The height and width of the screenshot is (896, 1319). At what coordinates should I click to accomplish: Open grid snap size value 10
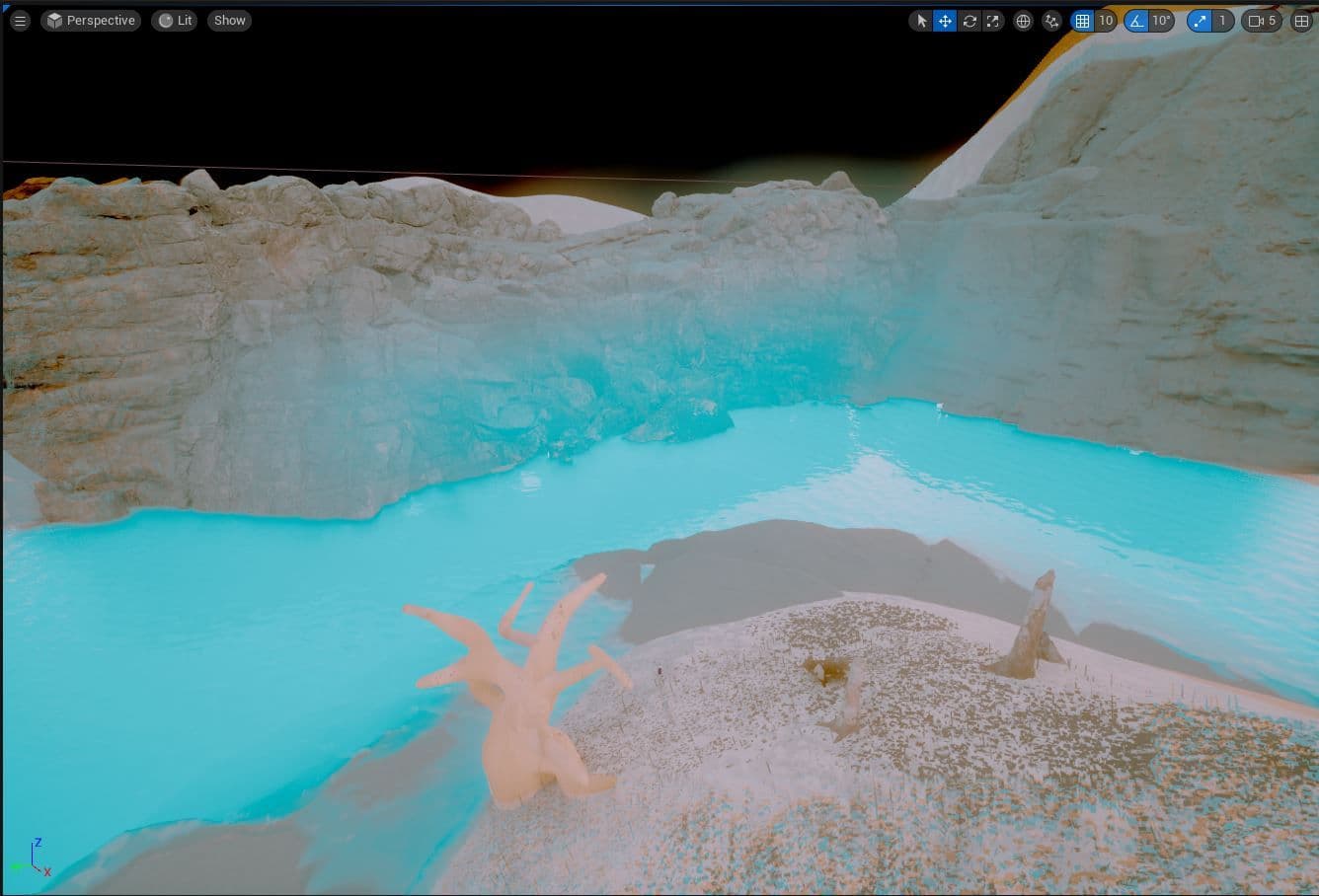1106,21
